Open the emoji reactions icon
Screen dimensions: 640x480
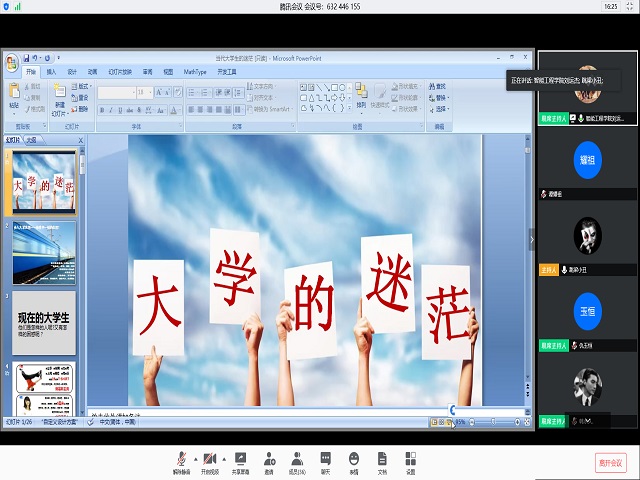pos(353,459)
